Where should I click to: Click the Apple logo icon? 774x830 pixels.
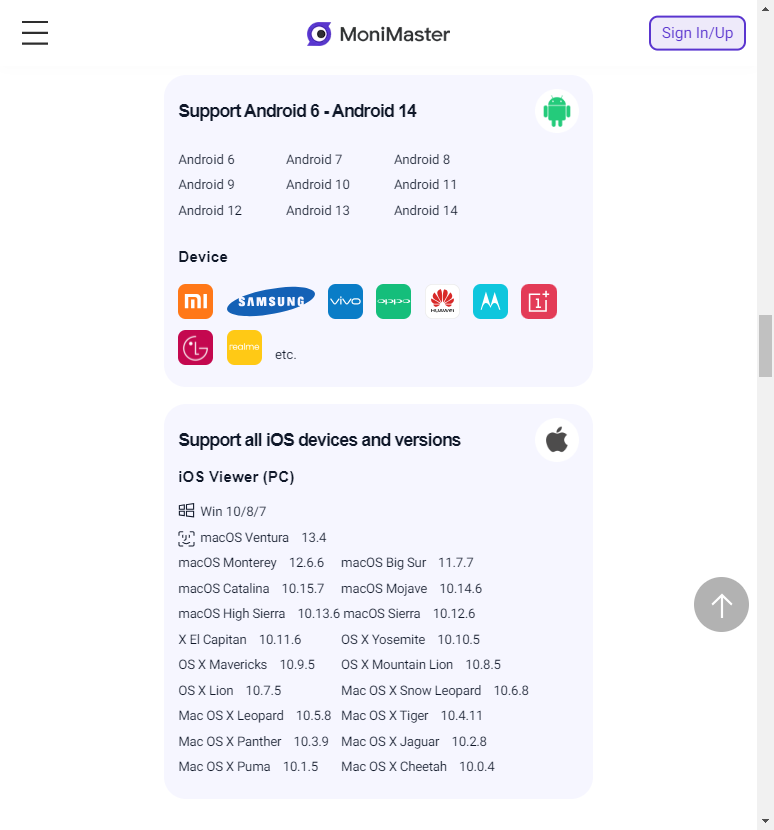[x=557, y=440]
